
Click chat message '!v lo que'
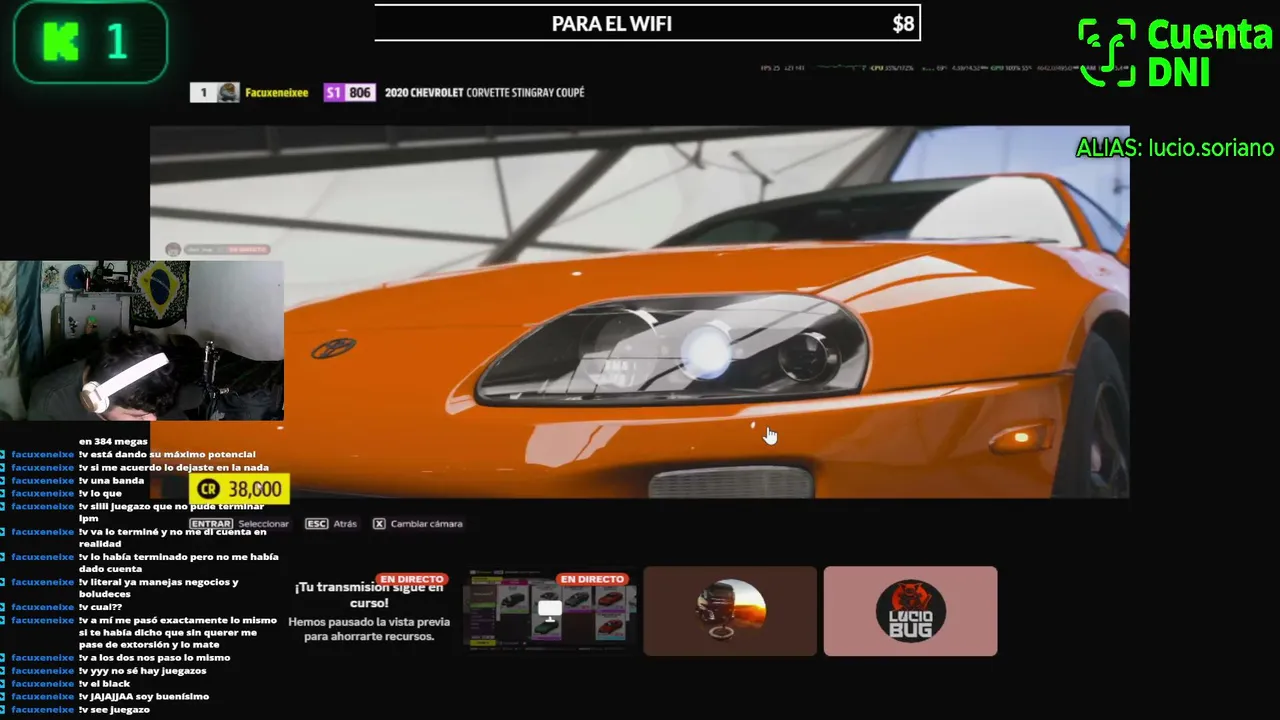coord(100,493)
